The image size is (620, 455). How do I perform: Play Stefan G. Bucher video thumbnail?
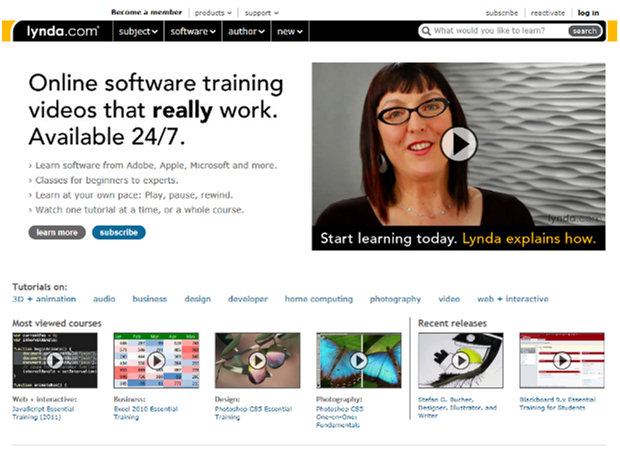[461, 360]
